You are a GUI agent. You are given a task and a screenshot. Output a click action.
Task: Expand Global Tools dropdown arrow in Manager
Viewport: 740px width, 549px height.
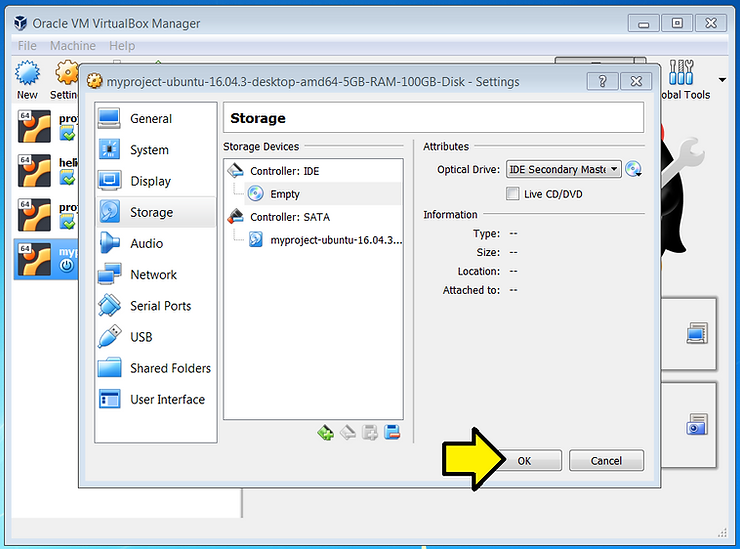722,80
